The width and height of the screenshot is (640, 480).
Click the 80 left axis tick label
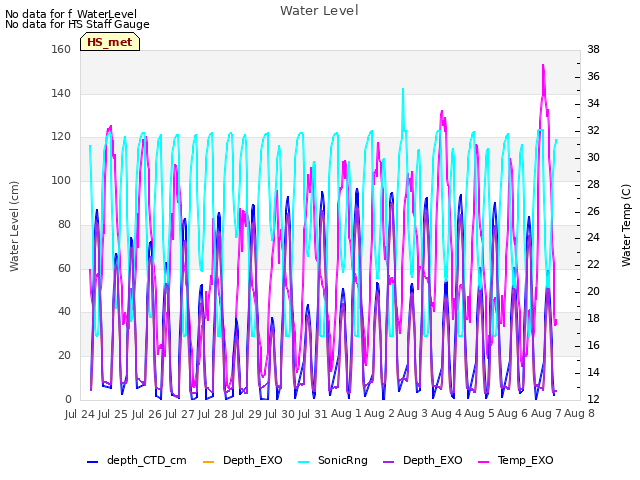pos(64,224)
